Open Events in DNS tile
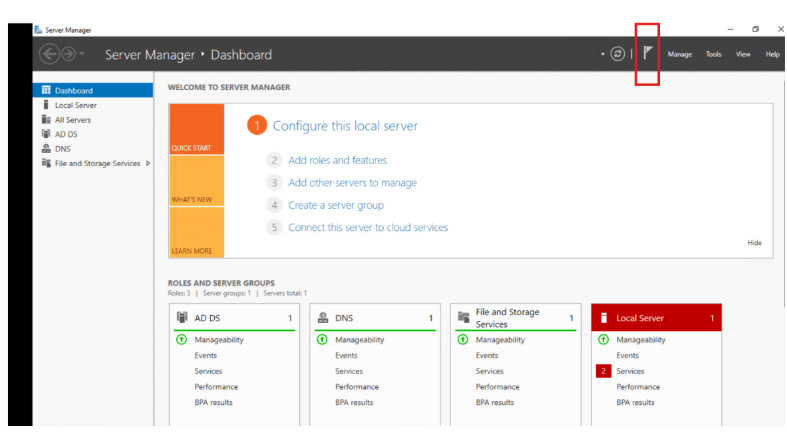 346,355
